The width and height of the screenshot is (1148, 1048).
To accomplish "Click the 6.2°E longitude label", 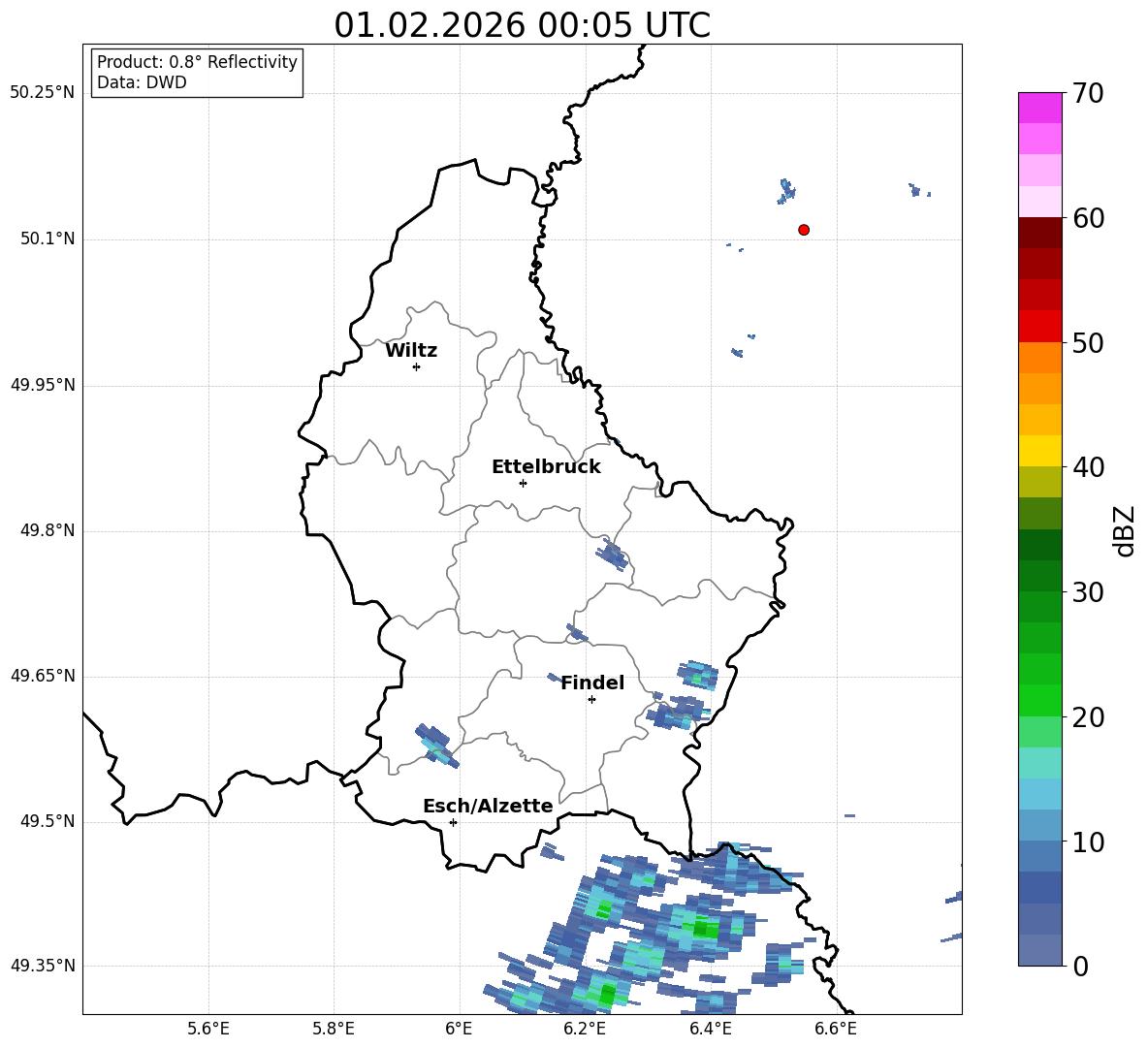I will 585,1029.
